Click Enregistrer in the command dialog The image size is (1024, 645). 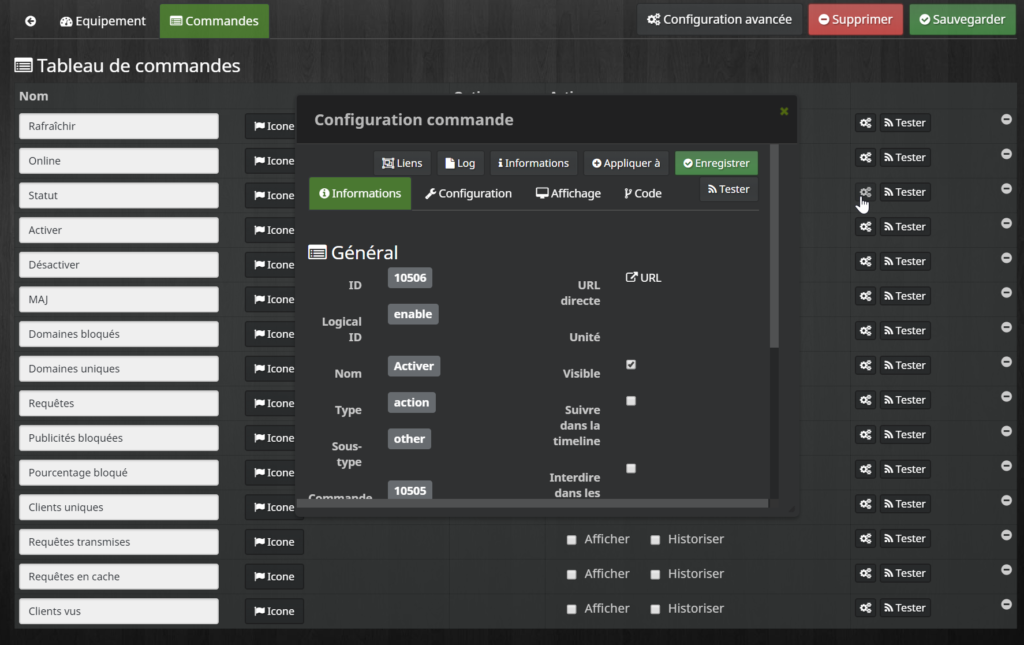pyautogui.click(x=716, y=163)
